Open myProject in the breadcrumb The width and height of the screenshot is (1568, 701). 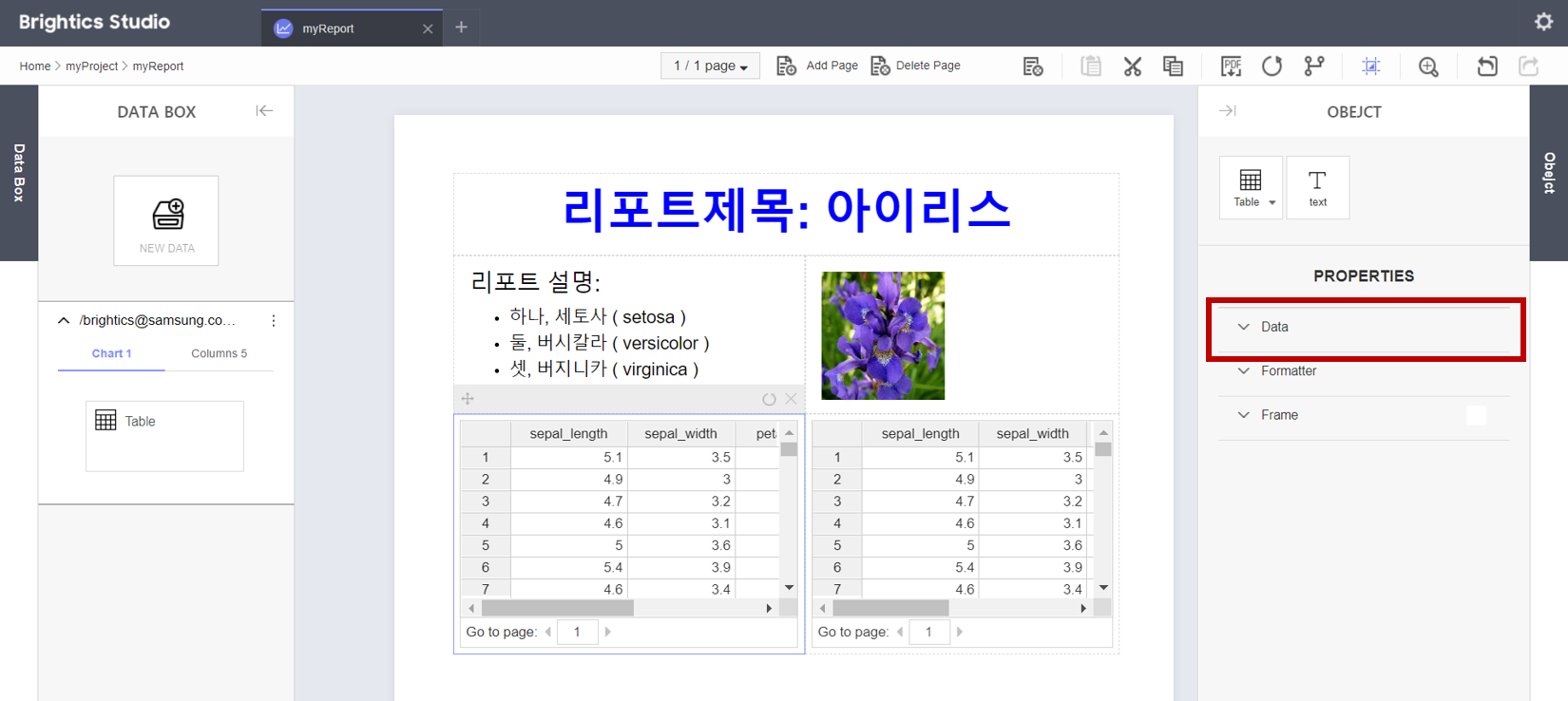(x=91, y=66)
